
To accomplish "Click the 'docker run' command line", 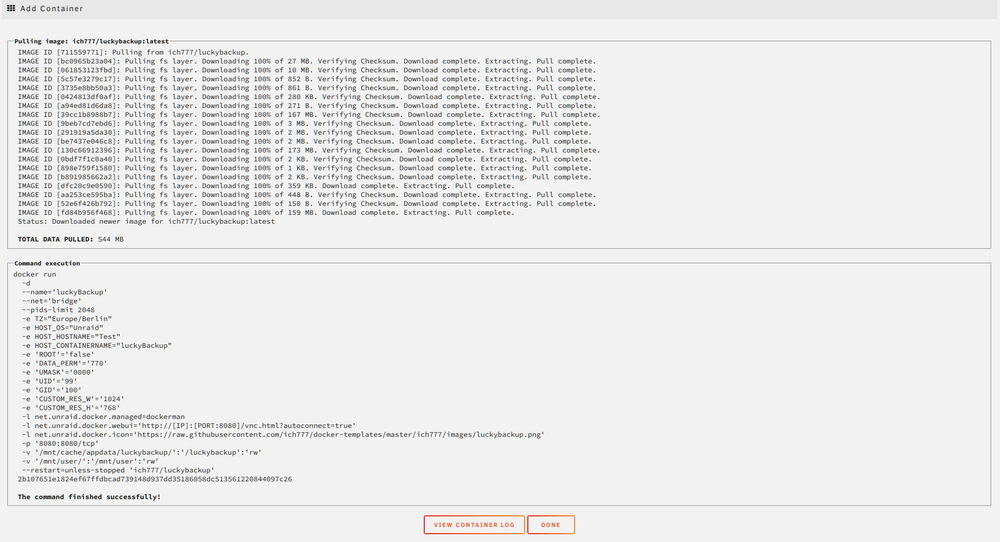I will (x=34, y=274).
